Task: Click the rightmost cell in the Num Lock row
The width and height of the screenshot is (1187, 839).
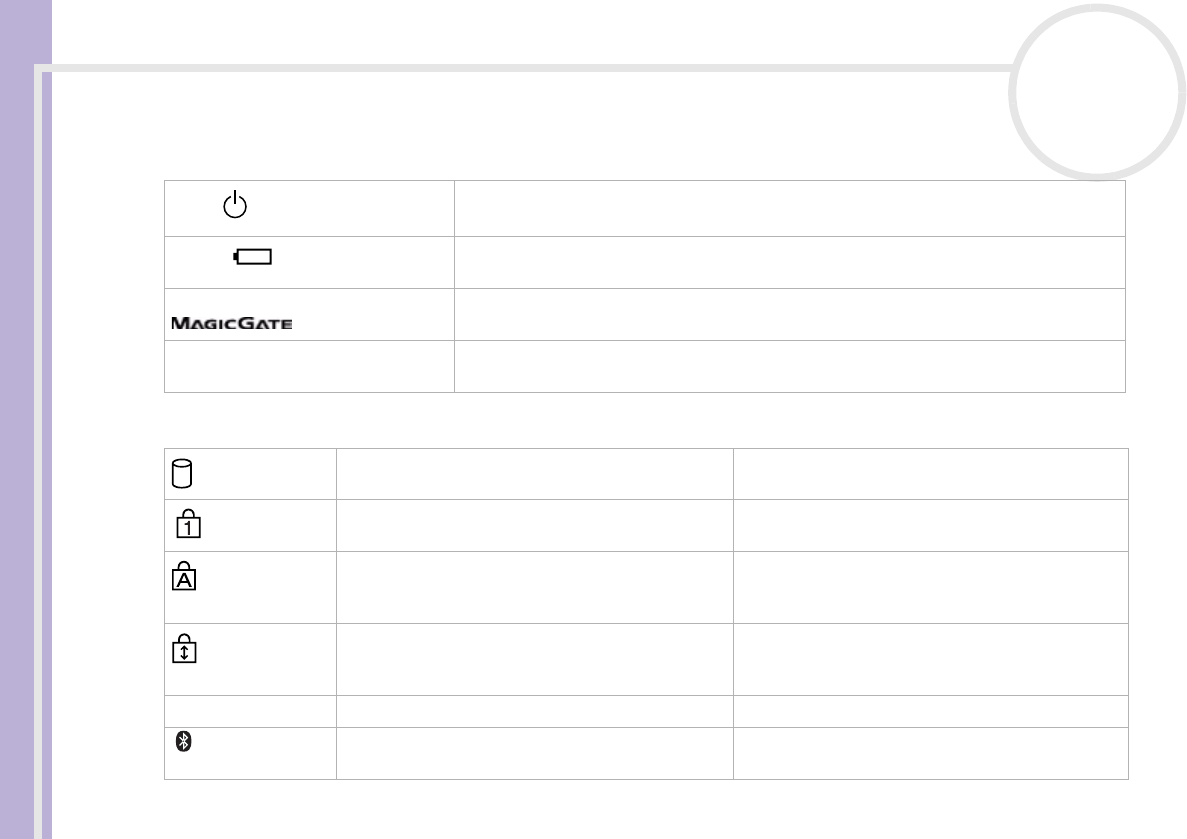Action: tap(930, 525)
